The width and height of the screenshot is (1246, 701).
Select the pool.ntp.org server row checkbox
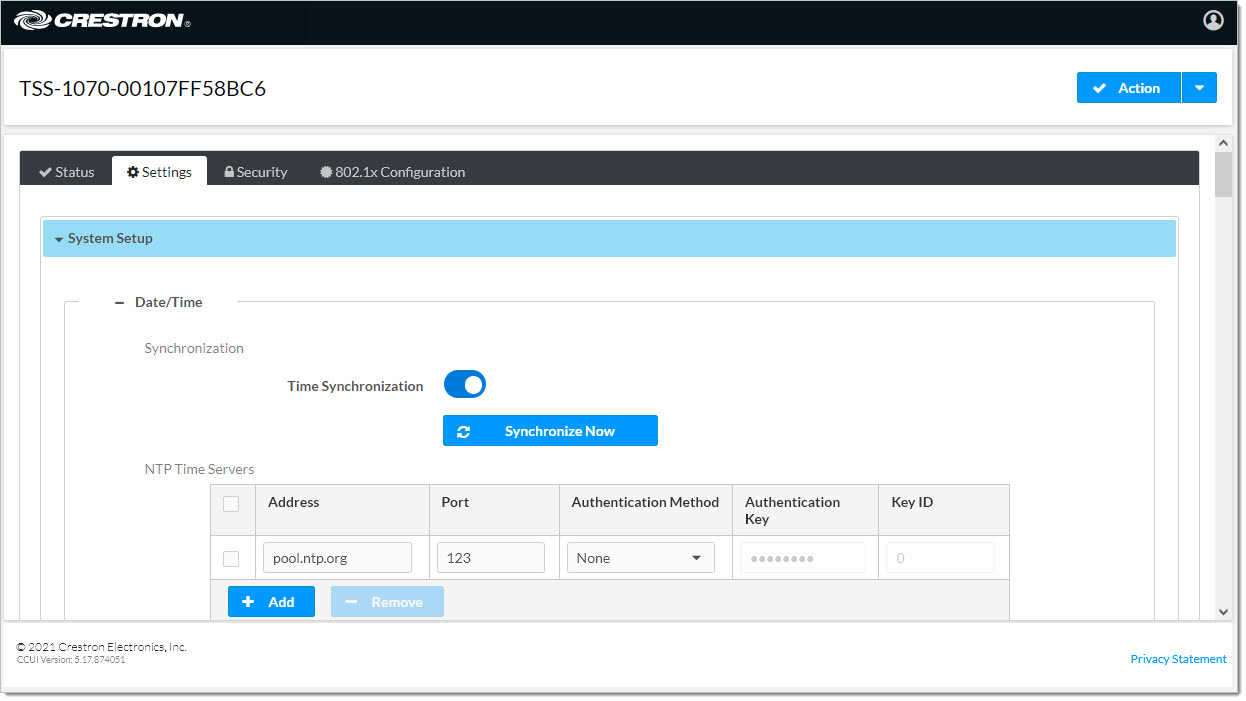point(231,558)
